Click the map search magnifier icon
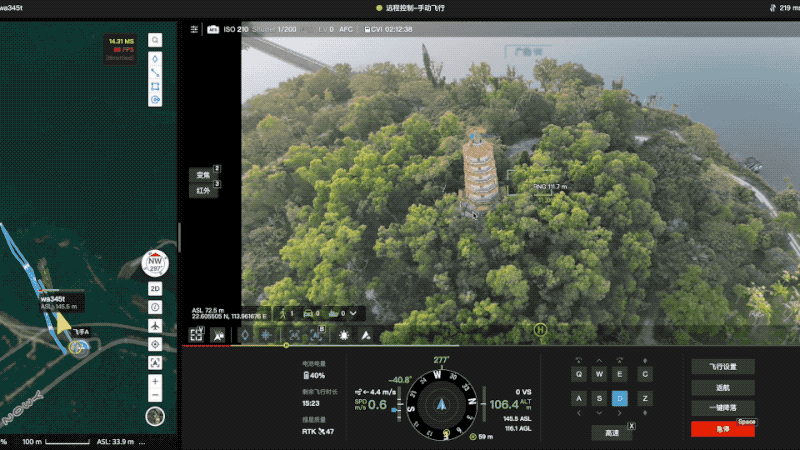800x450 pixels. pyautogui.click(x=155, y=41)
